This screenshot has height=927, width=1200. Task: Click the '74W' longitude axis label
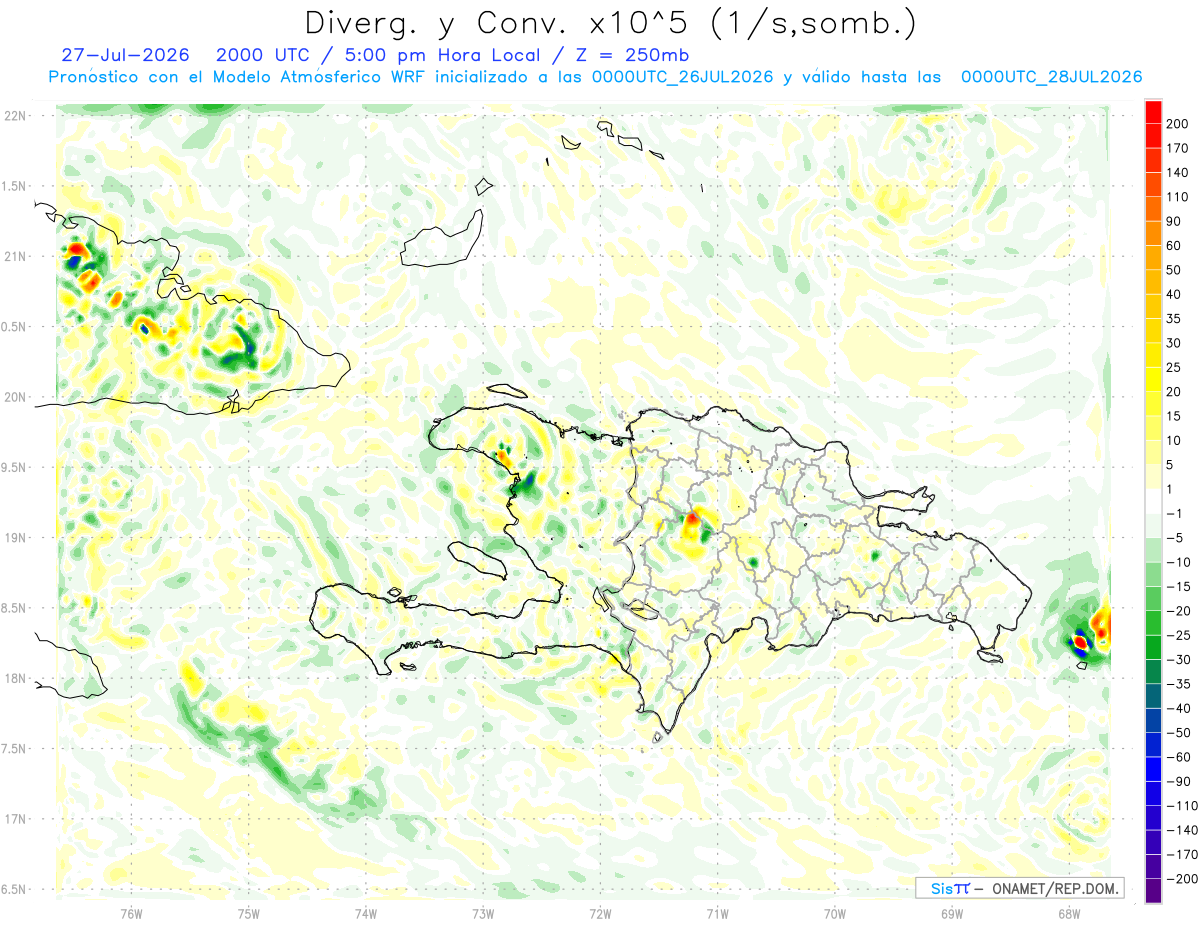tap(366, 913)
